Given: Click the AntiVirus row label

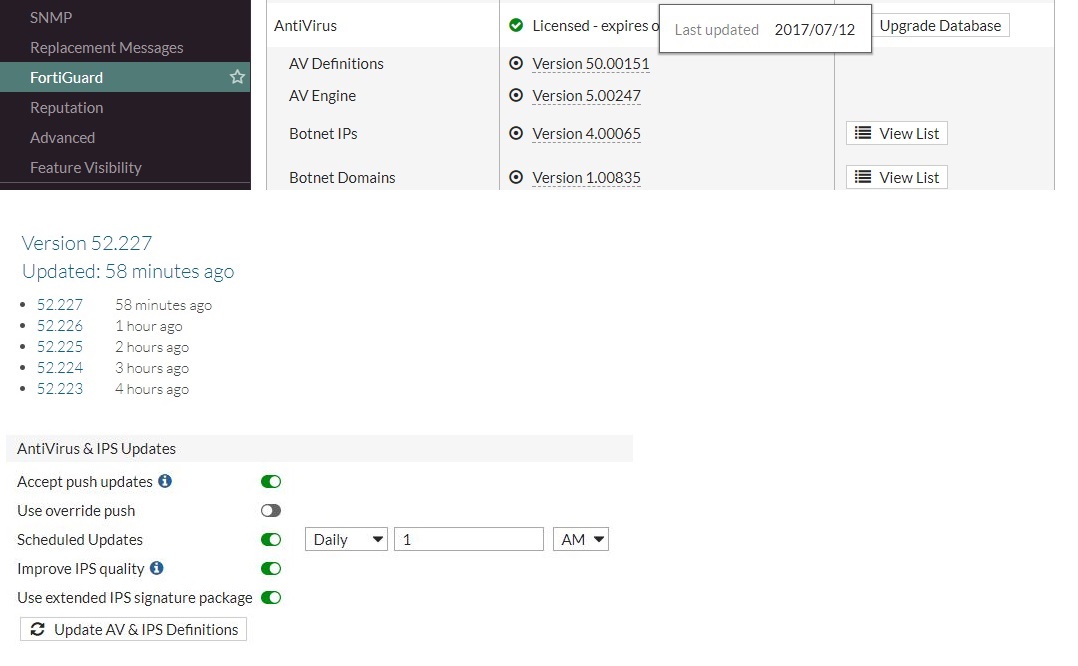Looking at the screenshot, I should (x=305, y=25).
